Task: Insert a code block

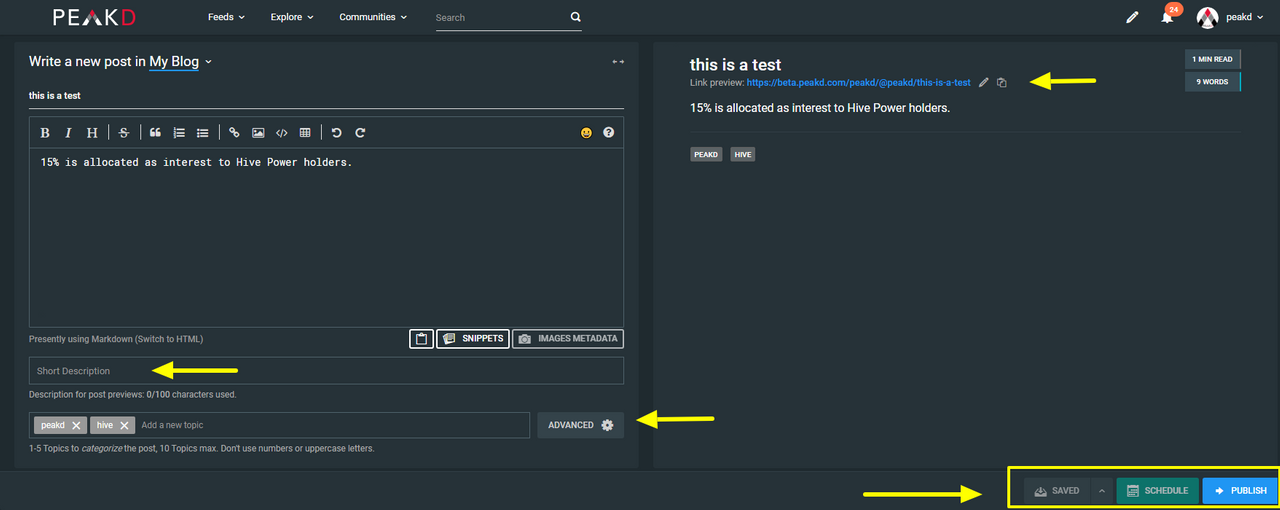Action: (281, 132)
